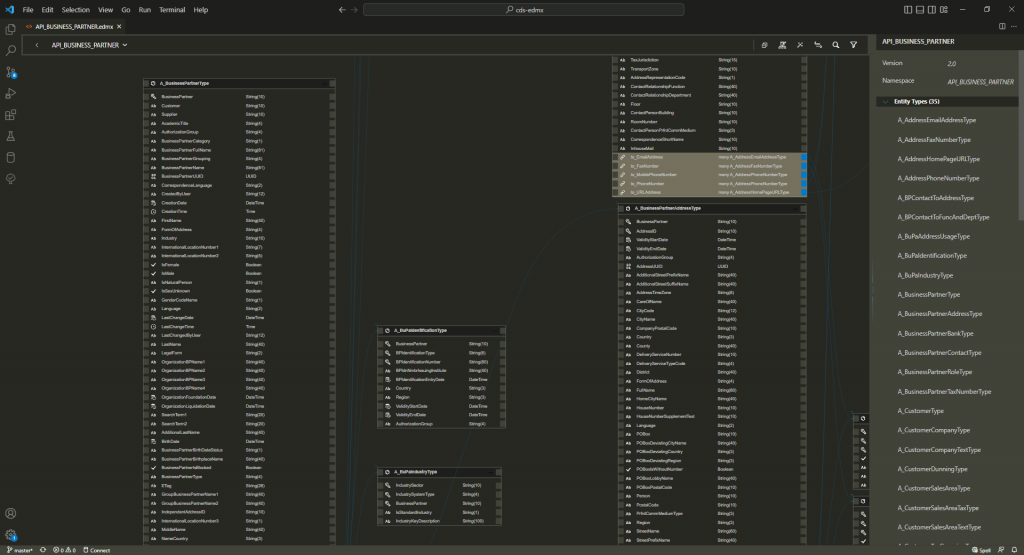The image size is (1024, 555).
Task: Open the Terminal menu
Action: point(172,10)
